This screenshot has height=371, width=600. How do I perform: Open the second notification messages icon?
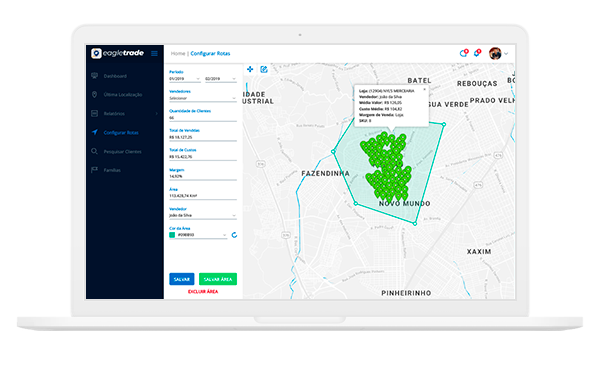click(x=477, y=53)
